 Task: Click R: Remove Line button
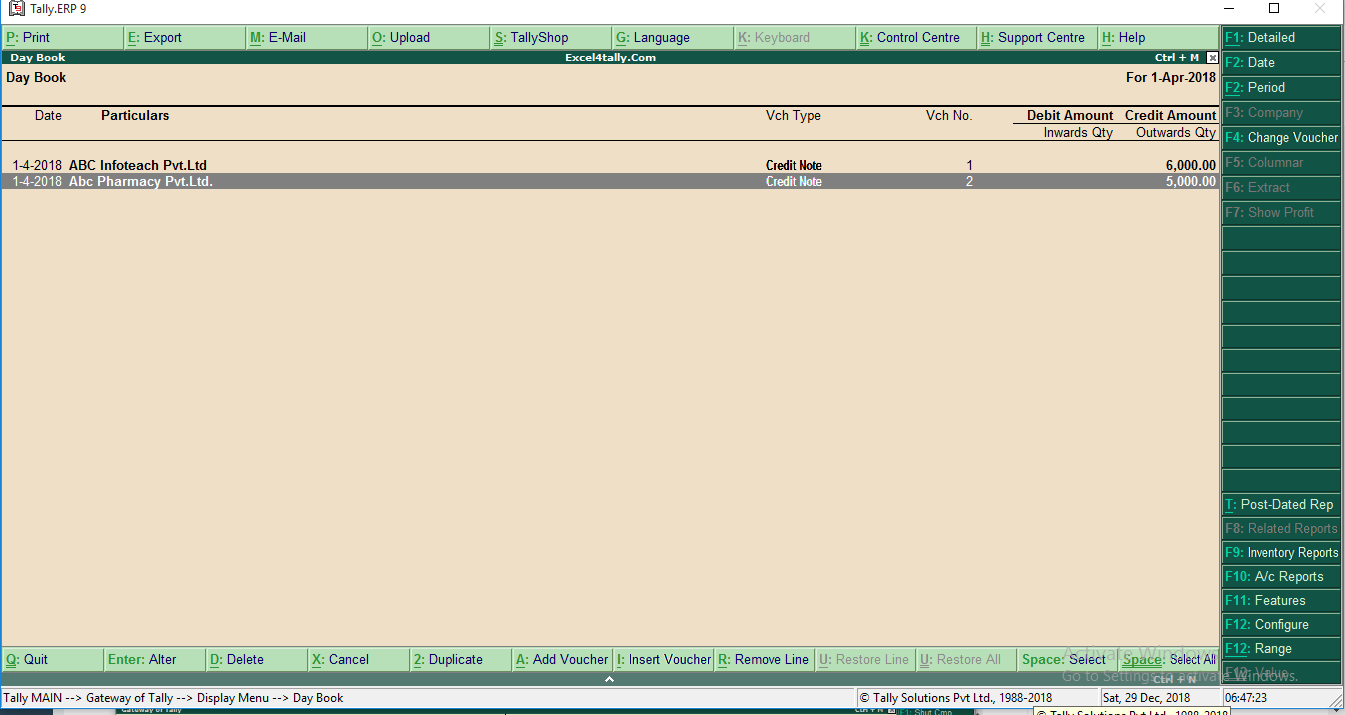click(x=765, y=660)
